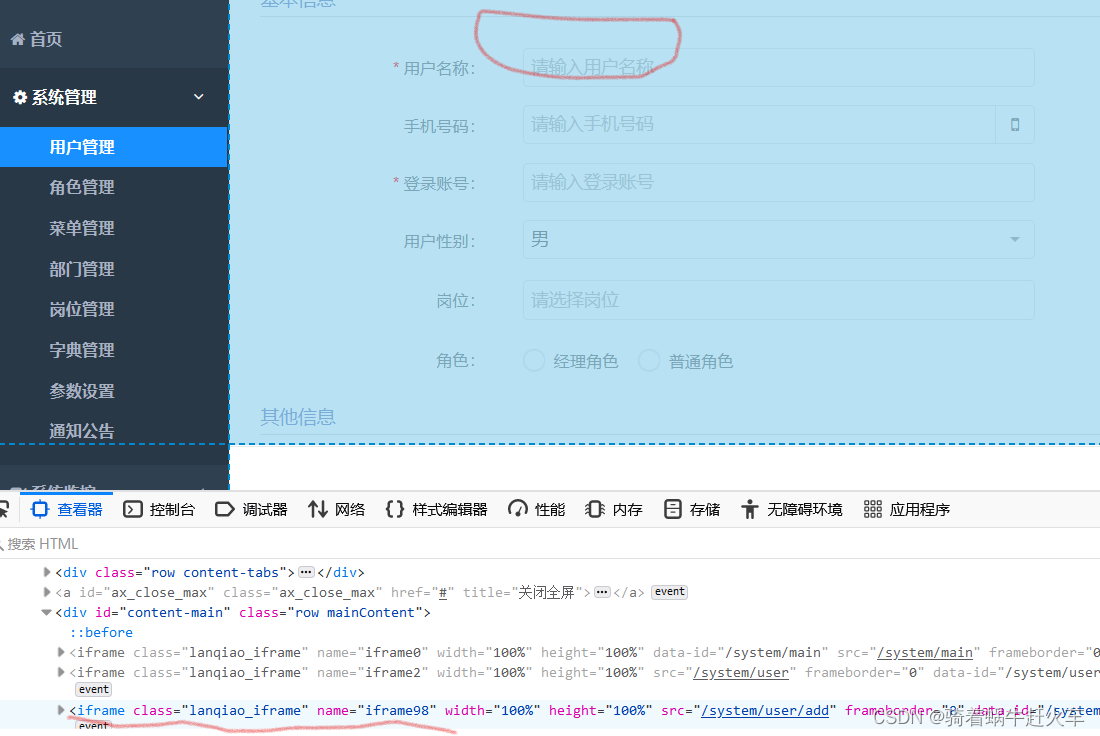The height and width of the screenshot is (736, 1100).
Task: Select the 经理角色 radio button
Action: coord(533,360)
